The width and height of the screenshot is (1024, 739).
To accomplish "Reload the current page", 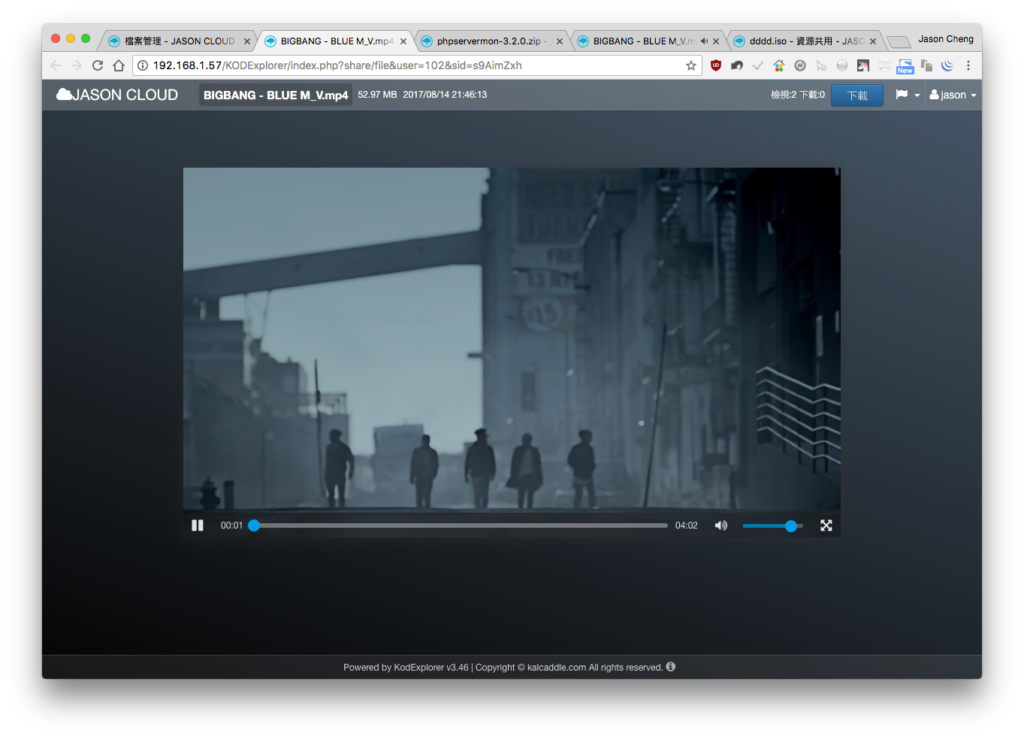I will click(97, 65).
